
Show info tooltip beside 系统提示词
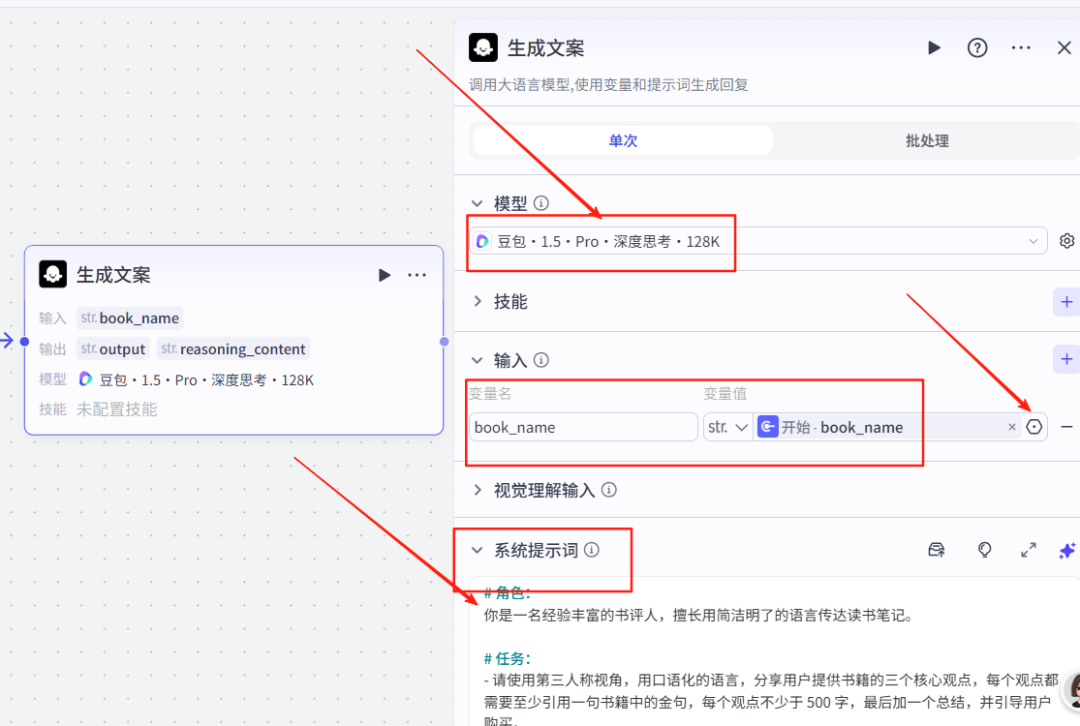click(x=592, y=550)
